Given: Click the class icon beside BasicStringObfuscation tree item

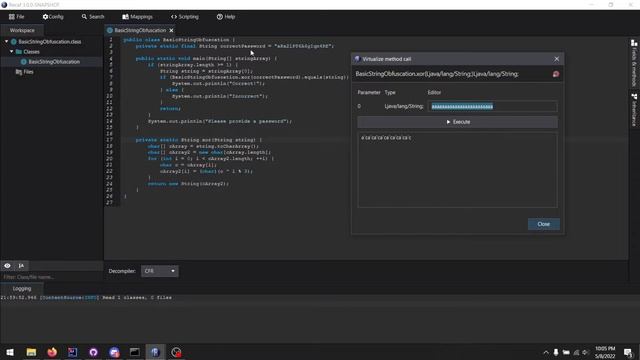Looking at the screenshot, I should click(23, 62).
